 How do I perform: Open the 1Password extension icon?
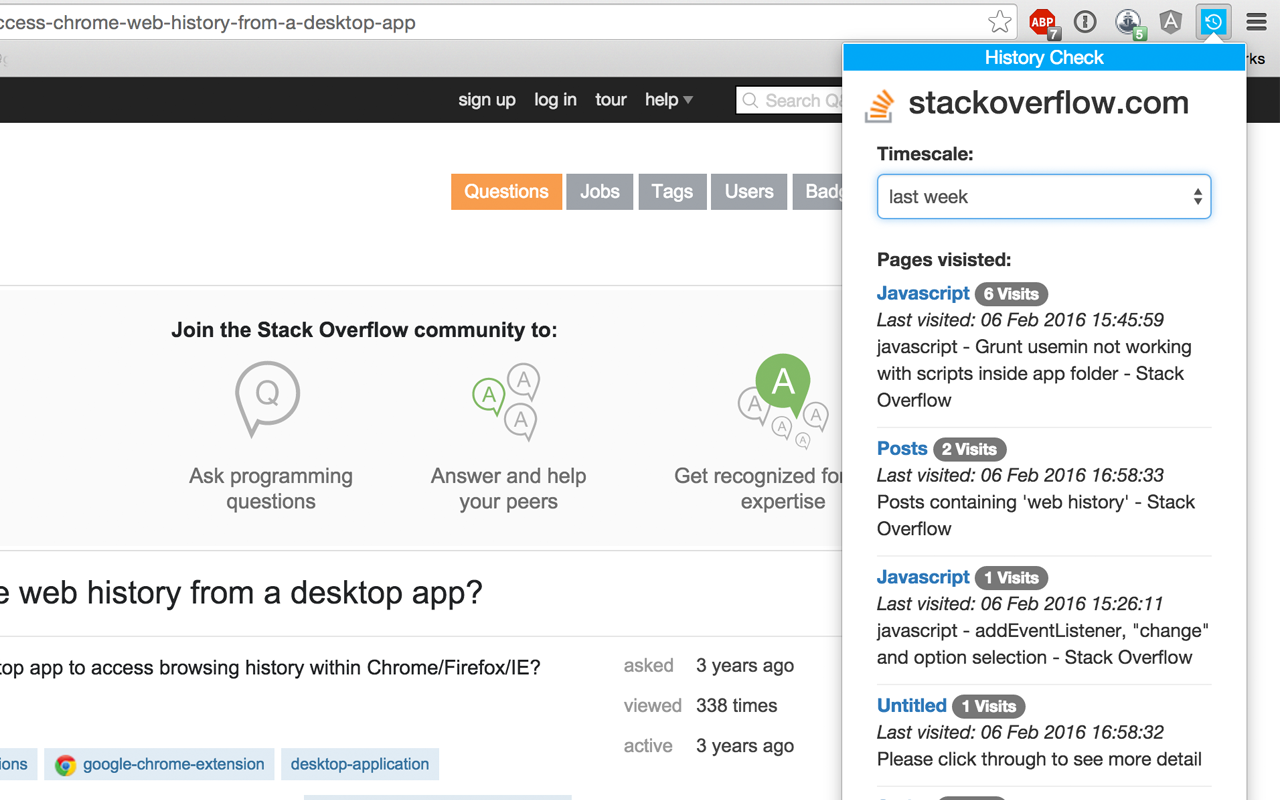point(1085,22)
